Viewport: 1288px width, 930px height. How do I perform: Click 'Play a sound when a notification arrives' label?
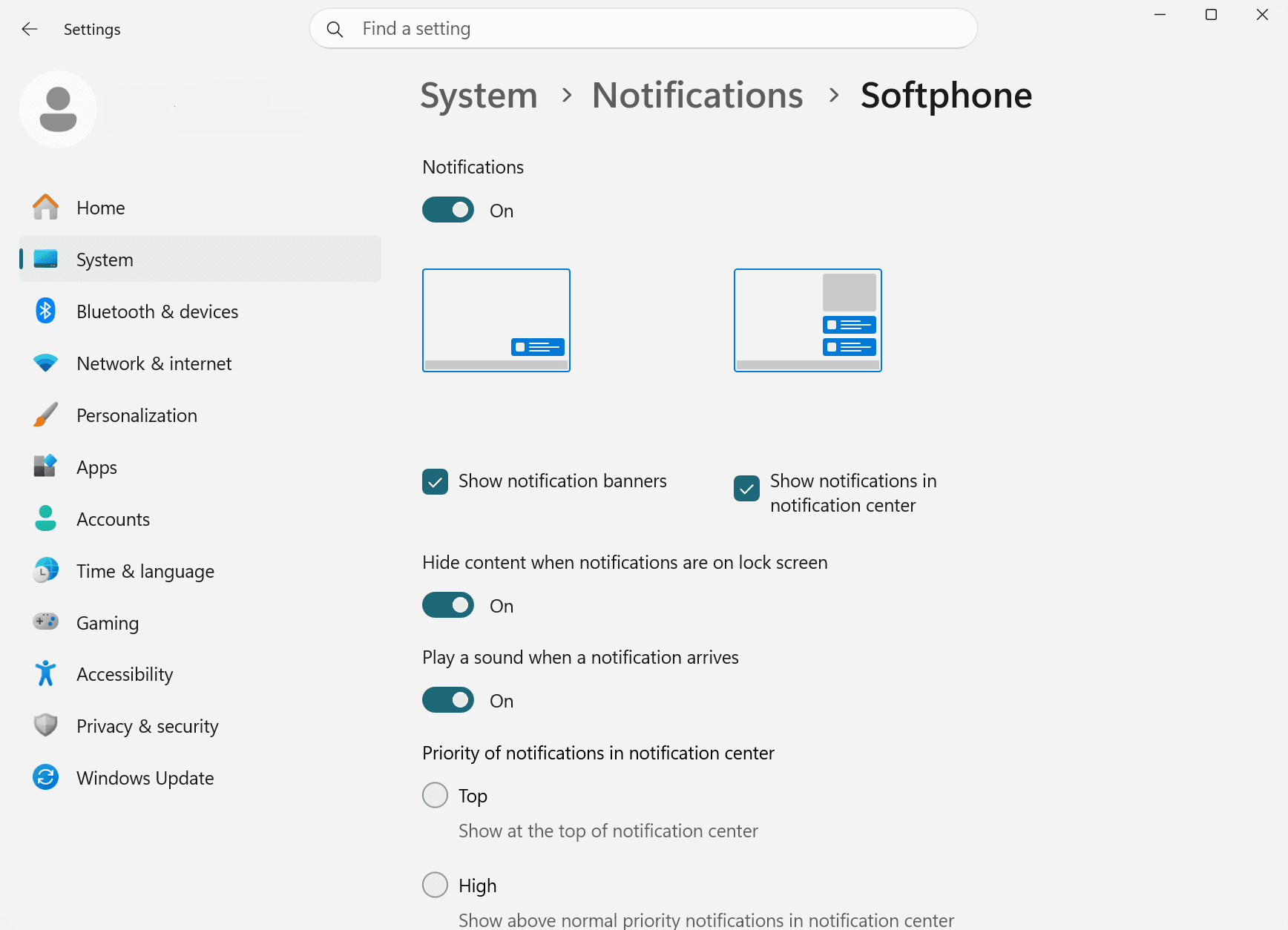(580, 657)
